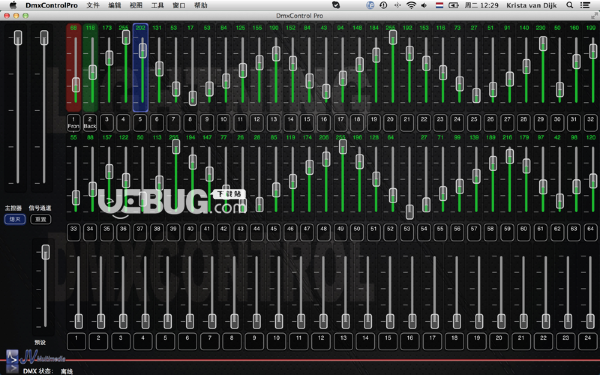Screen dimensions: 600x375
Task: Select channel button 64
Action: coord(590,232)
